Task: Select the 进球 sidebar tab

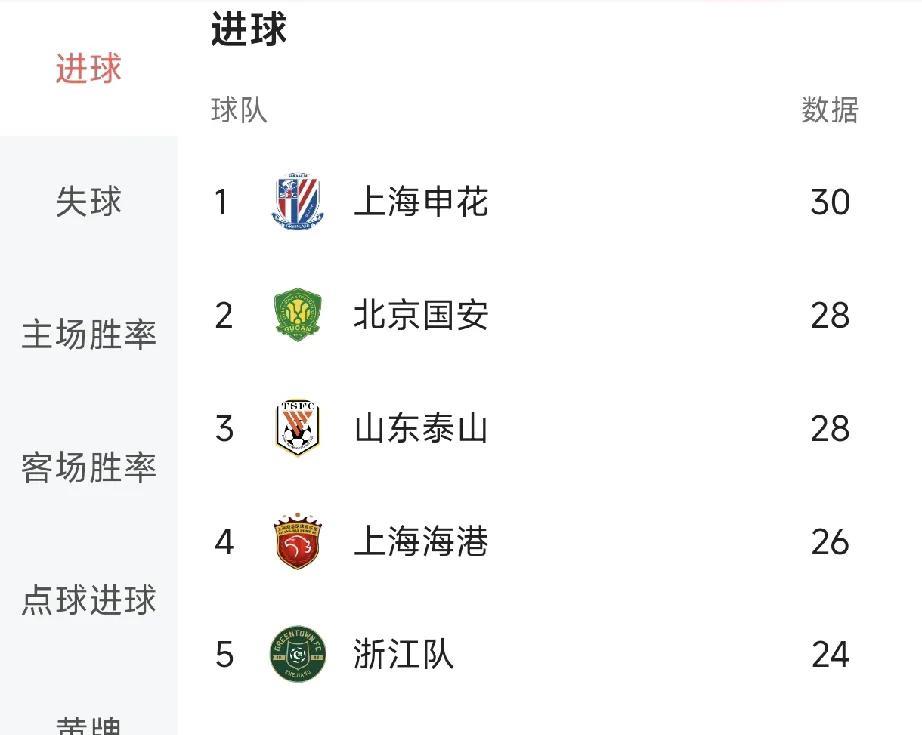Action: [x=89, y=68]
